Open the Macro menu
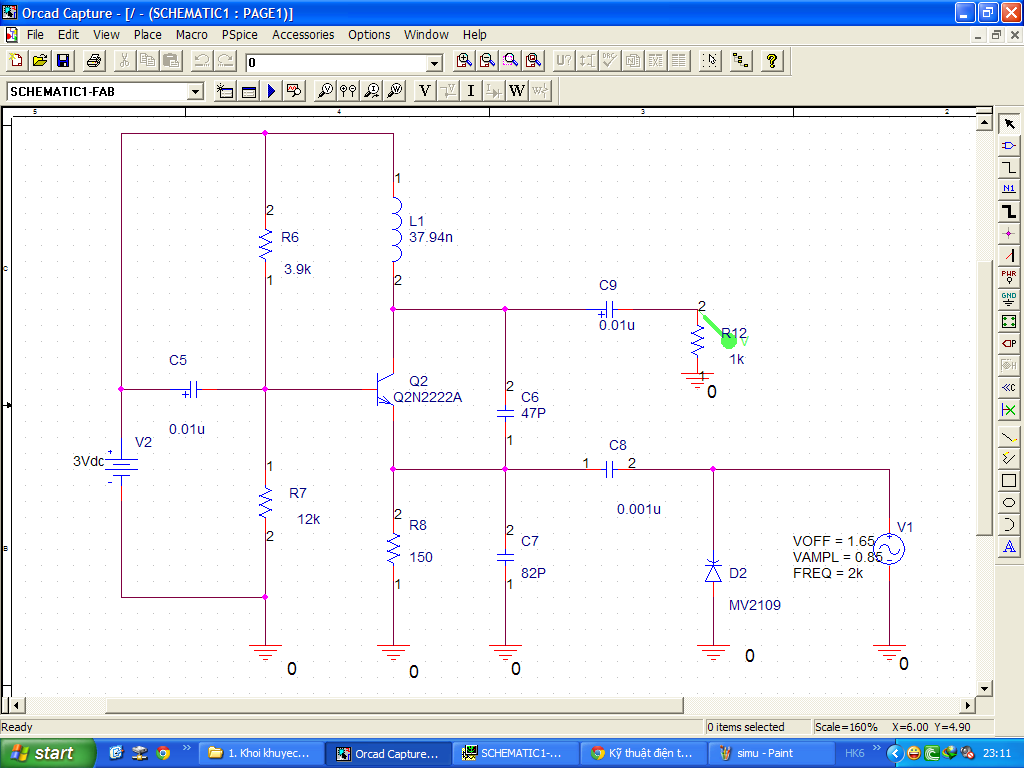 pos(191,35)
